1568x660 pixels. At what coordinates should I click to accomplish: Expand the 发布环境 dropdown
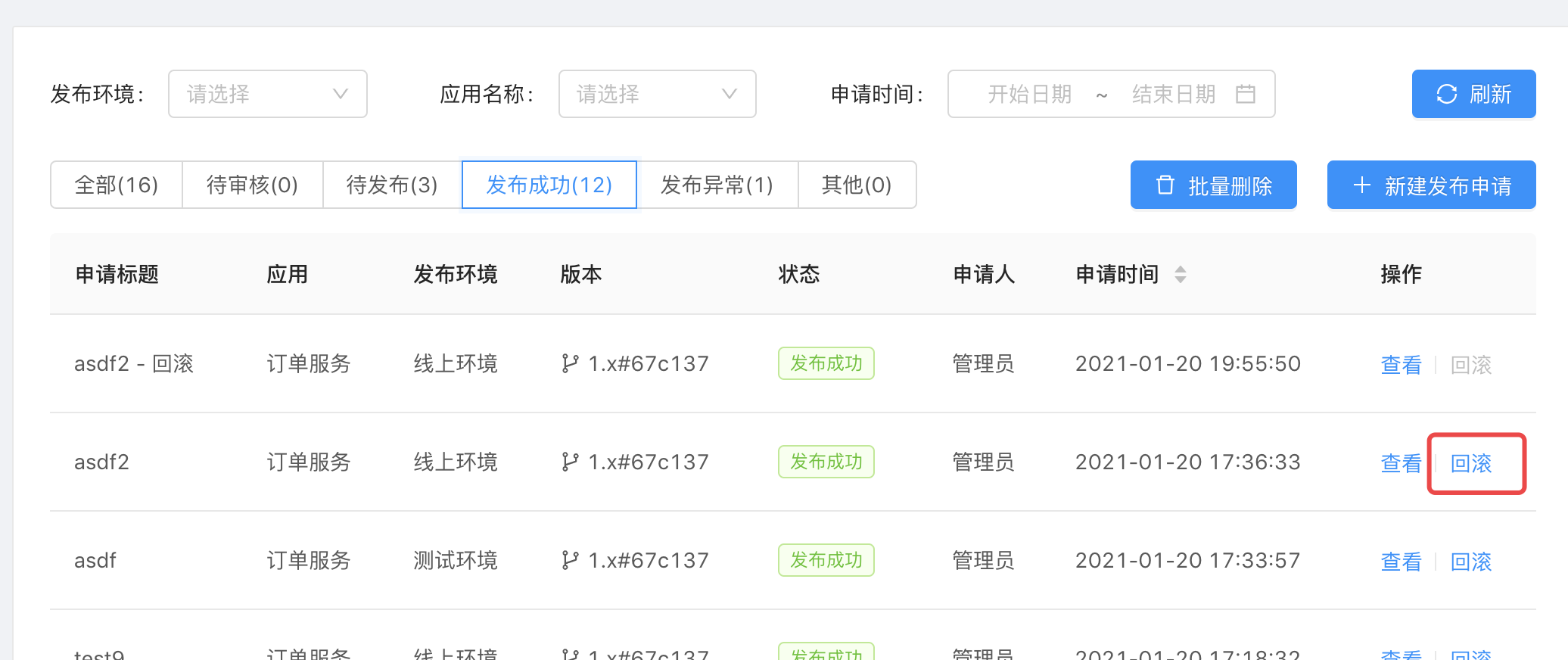tap(268, 94)
